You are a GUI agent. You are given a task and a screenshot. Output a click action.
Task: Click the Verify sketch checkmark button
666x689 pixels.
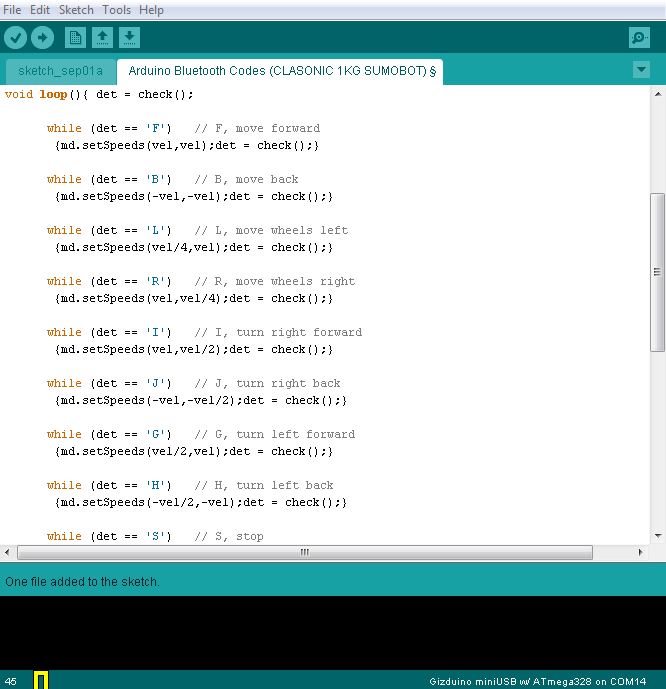[15, 37]
